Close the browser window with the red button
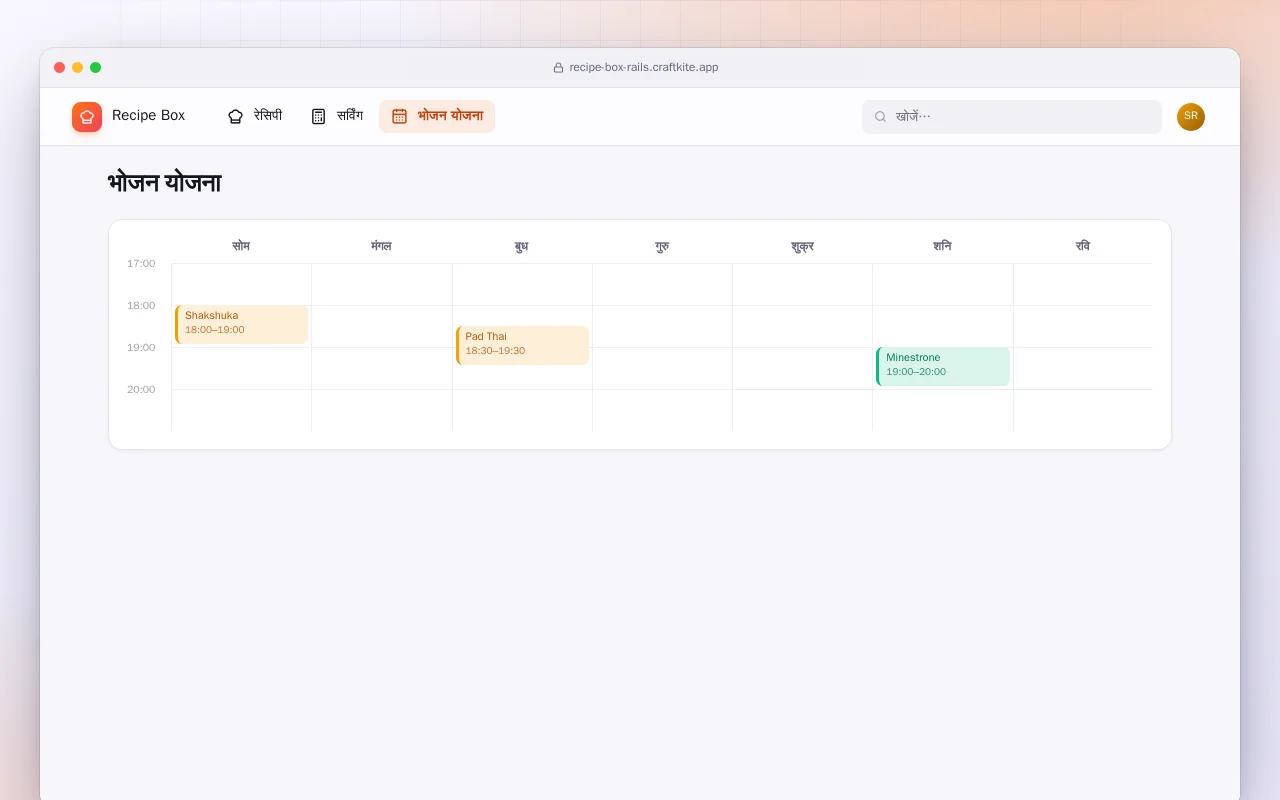Viewport: 1280px width, 800px height. click(60, 68)
